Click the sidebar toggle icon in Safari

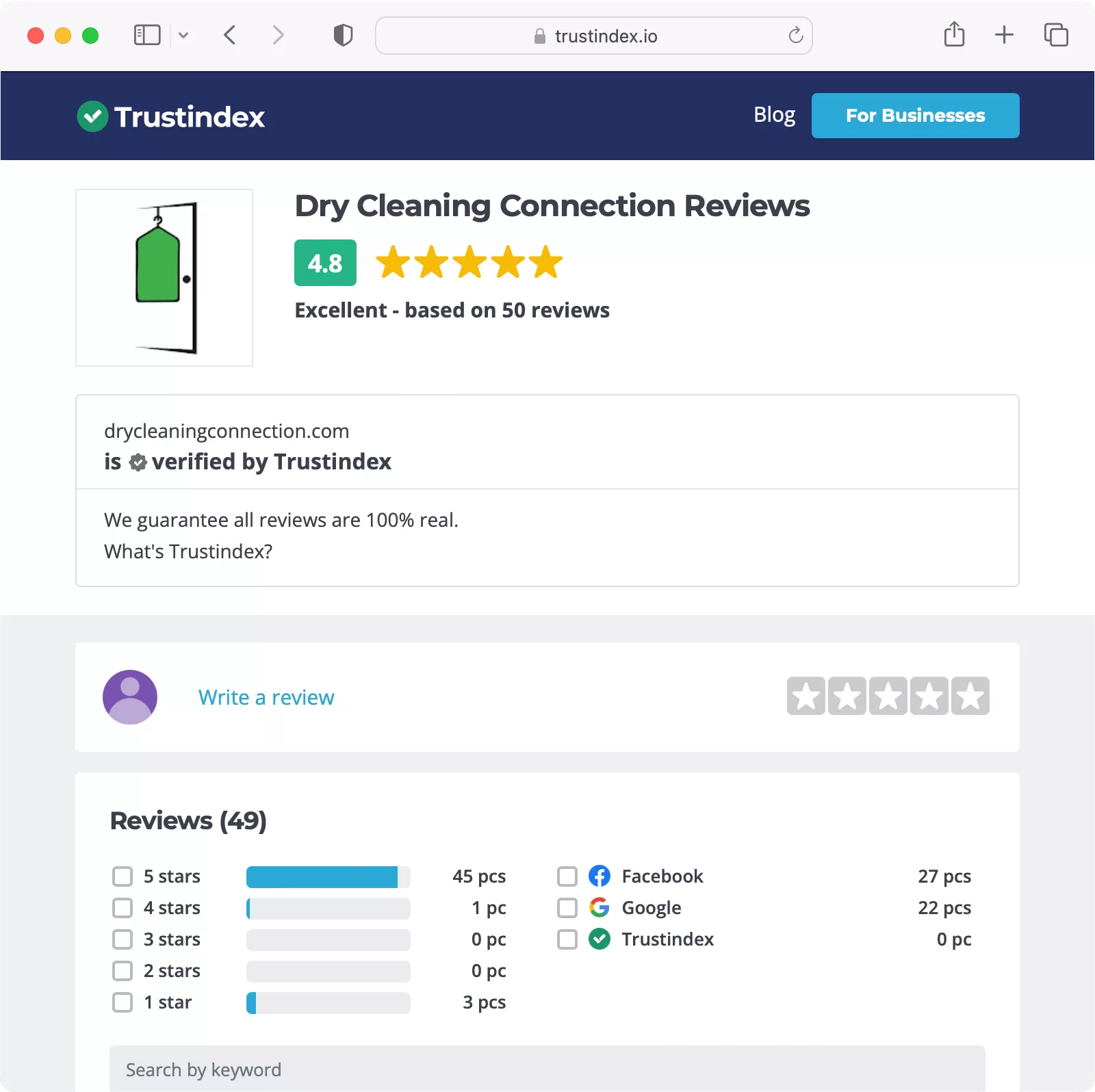pyautogui.click(x=148, y=34)
